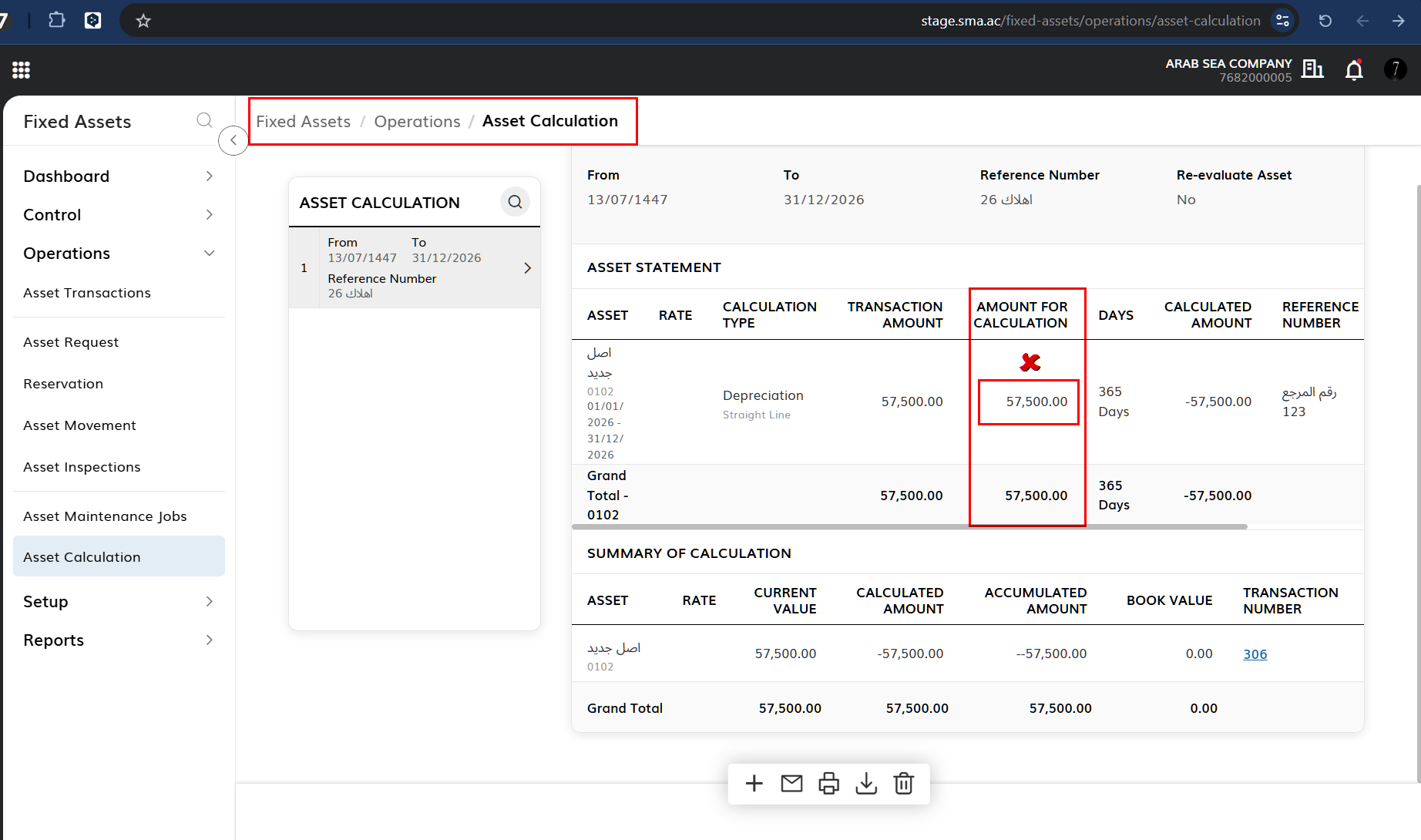The height and width of the screenshot is (840, 1421).
Task: Click the browser address bar URL
Action: pos(1090,21)
